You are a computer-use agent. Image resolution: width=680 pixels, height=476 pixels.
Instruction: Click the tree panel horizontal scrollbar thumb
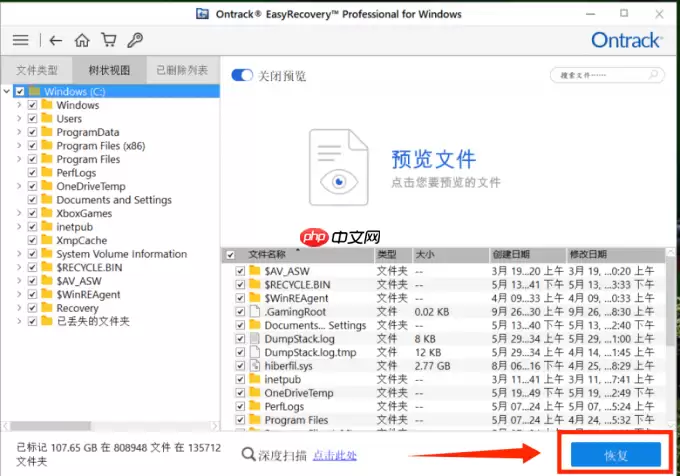tap(51, 426)
